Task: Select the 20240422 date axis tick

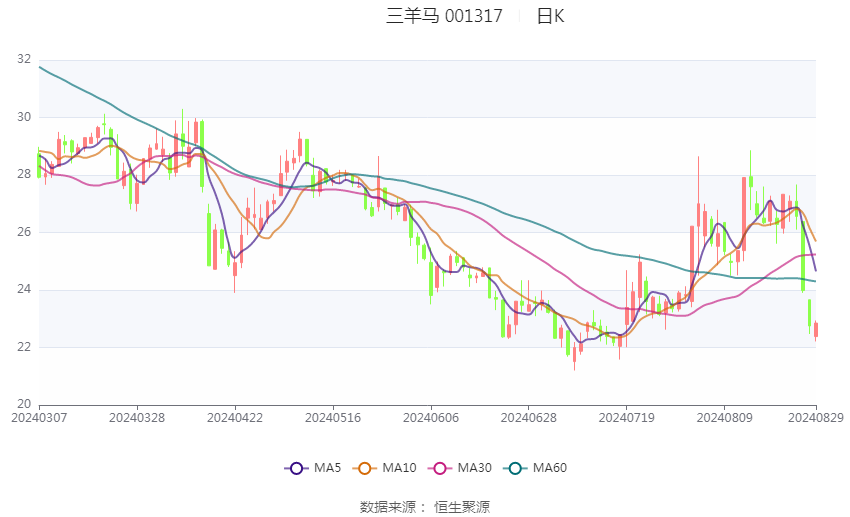Action: (x=235, y=418)
